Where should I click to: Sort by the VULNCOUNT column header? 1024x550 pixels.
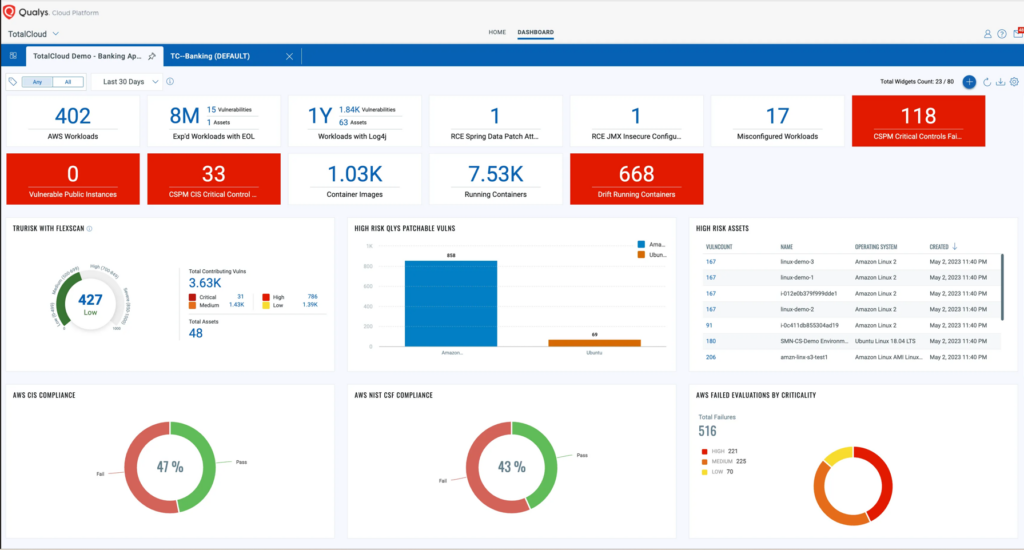pos(719,247)
